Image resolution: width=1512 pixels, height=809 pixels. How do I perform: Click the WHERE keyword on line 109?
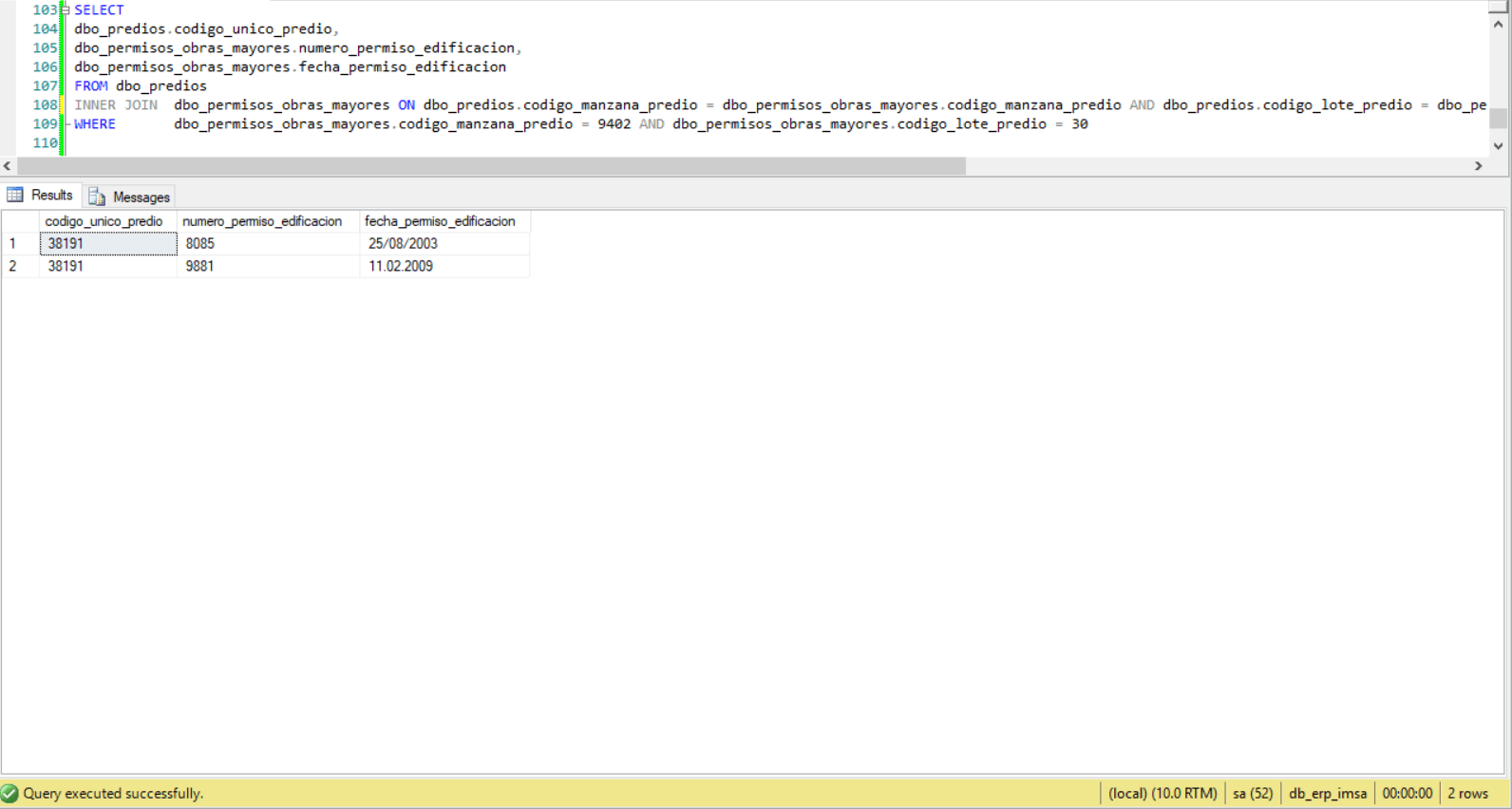pyautogui.click(x=95, y=123)
